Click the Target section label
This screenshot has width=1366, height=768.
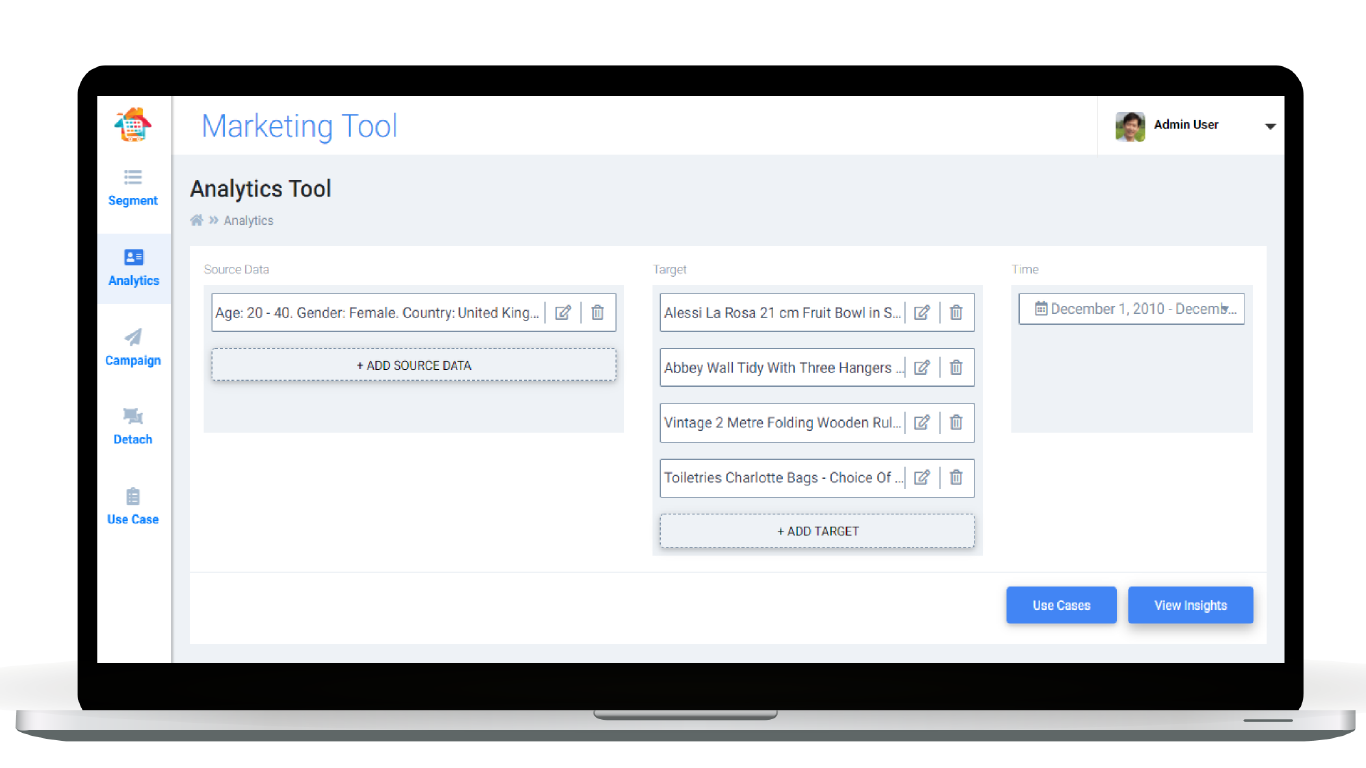click(670, 270)
